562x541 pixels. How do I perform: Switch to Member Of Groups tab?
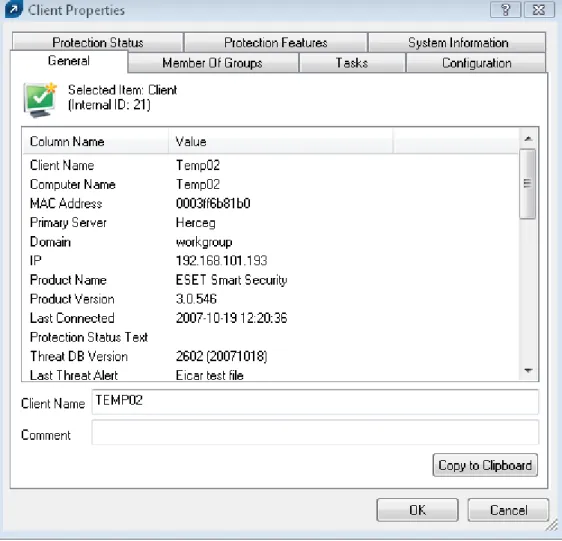tap(212, 63)
